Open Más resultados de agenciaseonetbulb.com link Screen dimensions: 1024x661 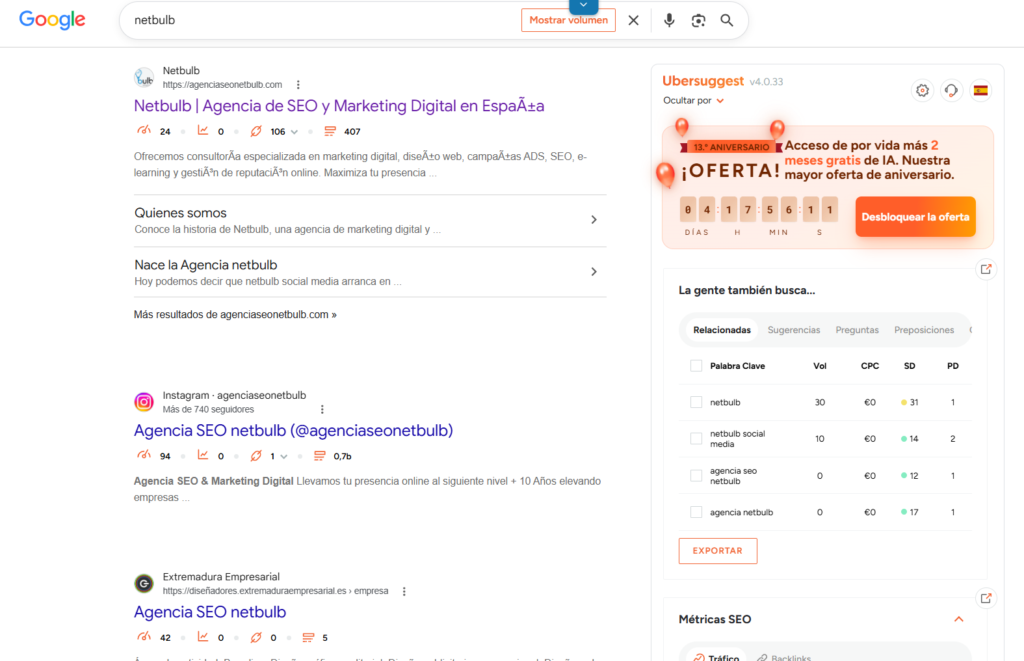(235, 315)
